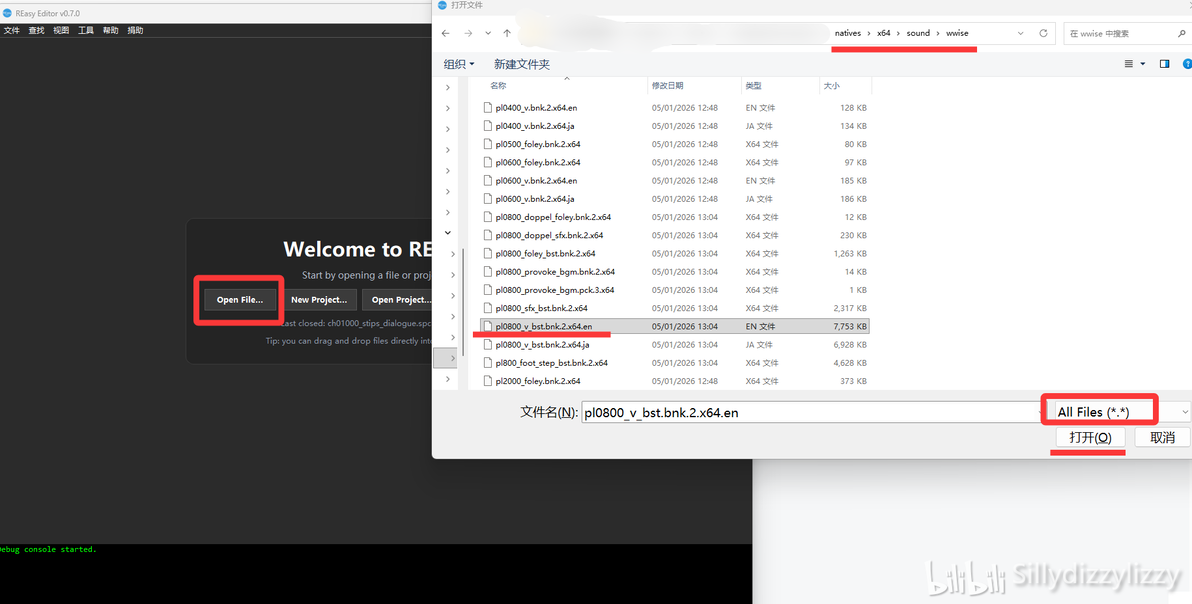Open the 查找 menu in REasy Editor
The height and width of the screenshot is (604, 1192).
tap(36, 30)
